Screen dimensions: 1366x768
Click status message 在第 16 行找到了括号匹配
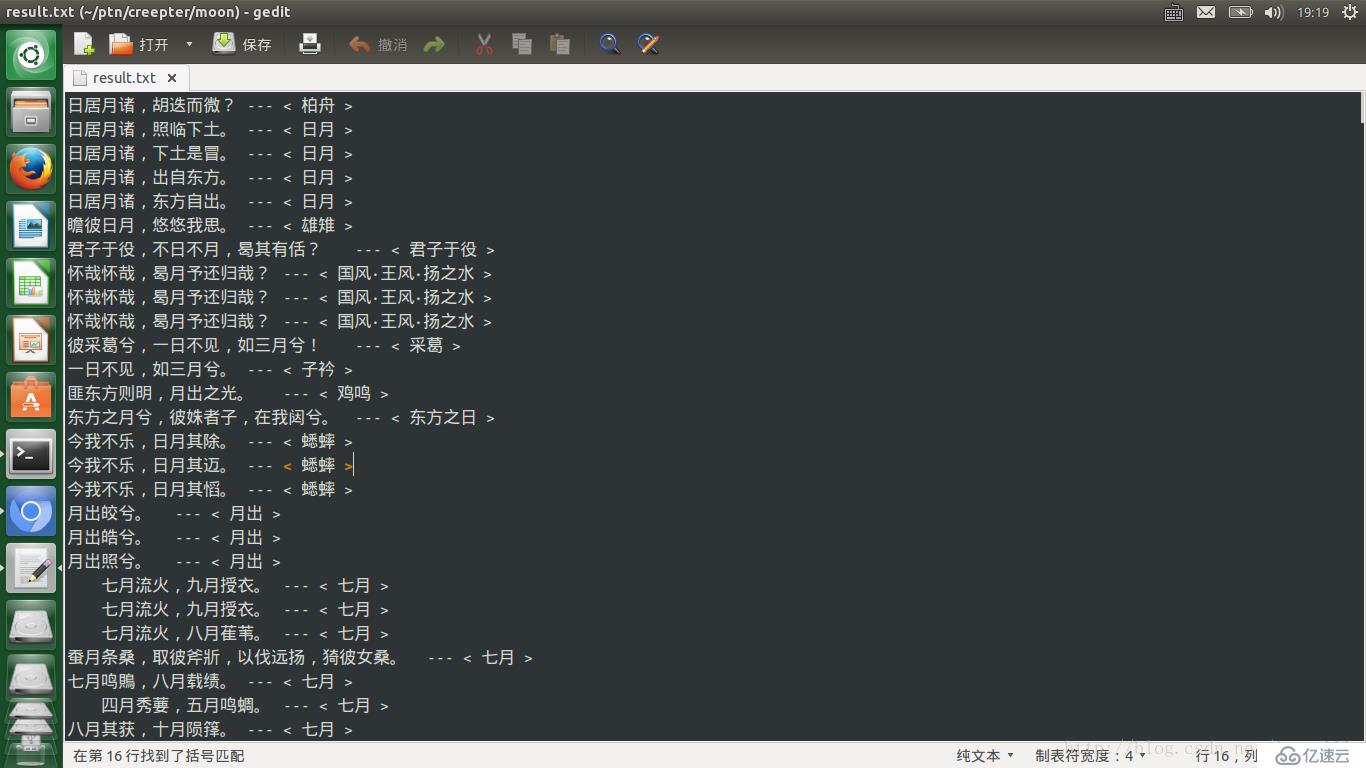159,755
